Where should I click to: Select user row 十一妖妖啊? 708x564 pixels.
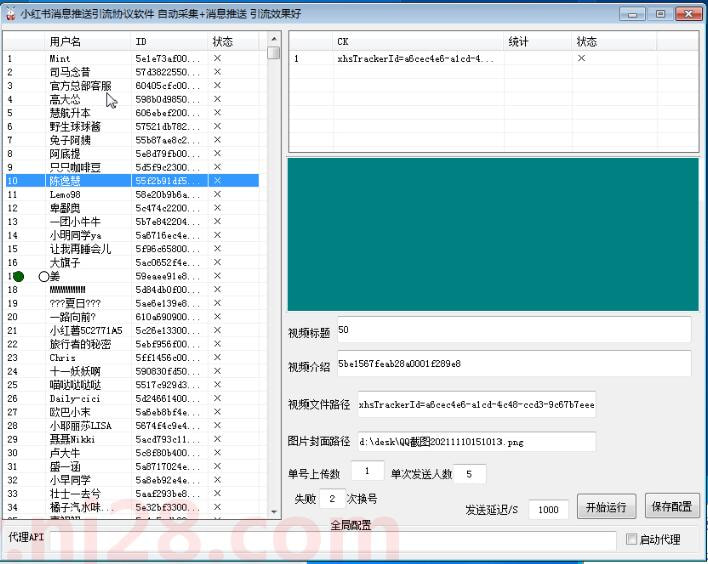[x=132, y=371]
